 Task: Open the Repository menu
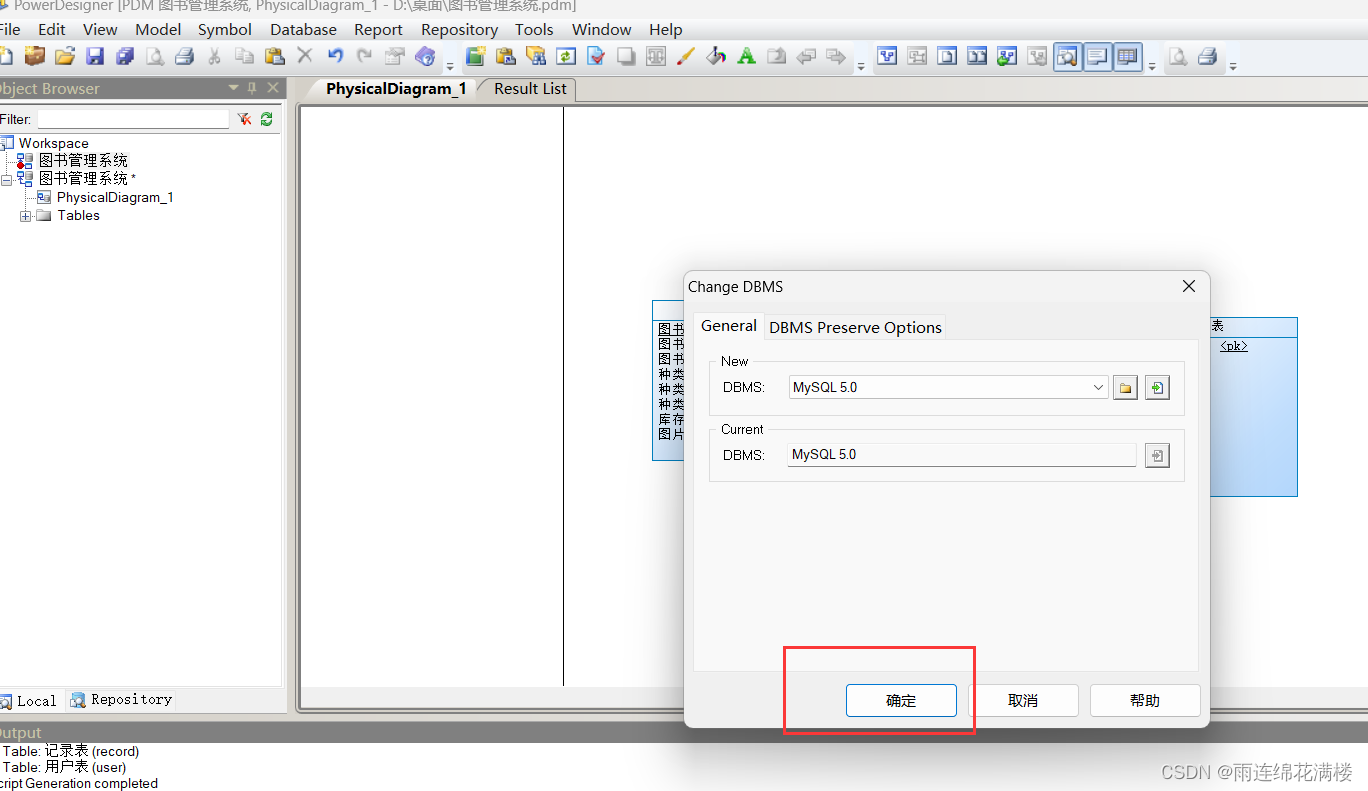tap(459, 29)
